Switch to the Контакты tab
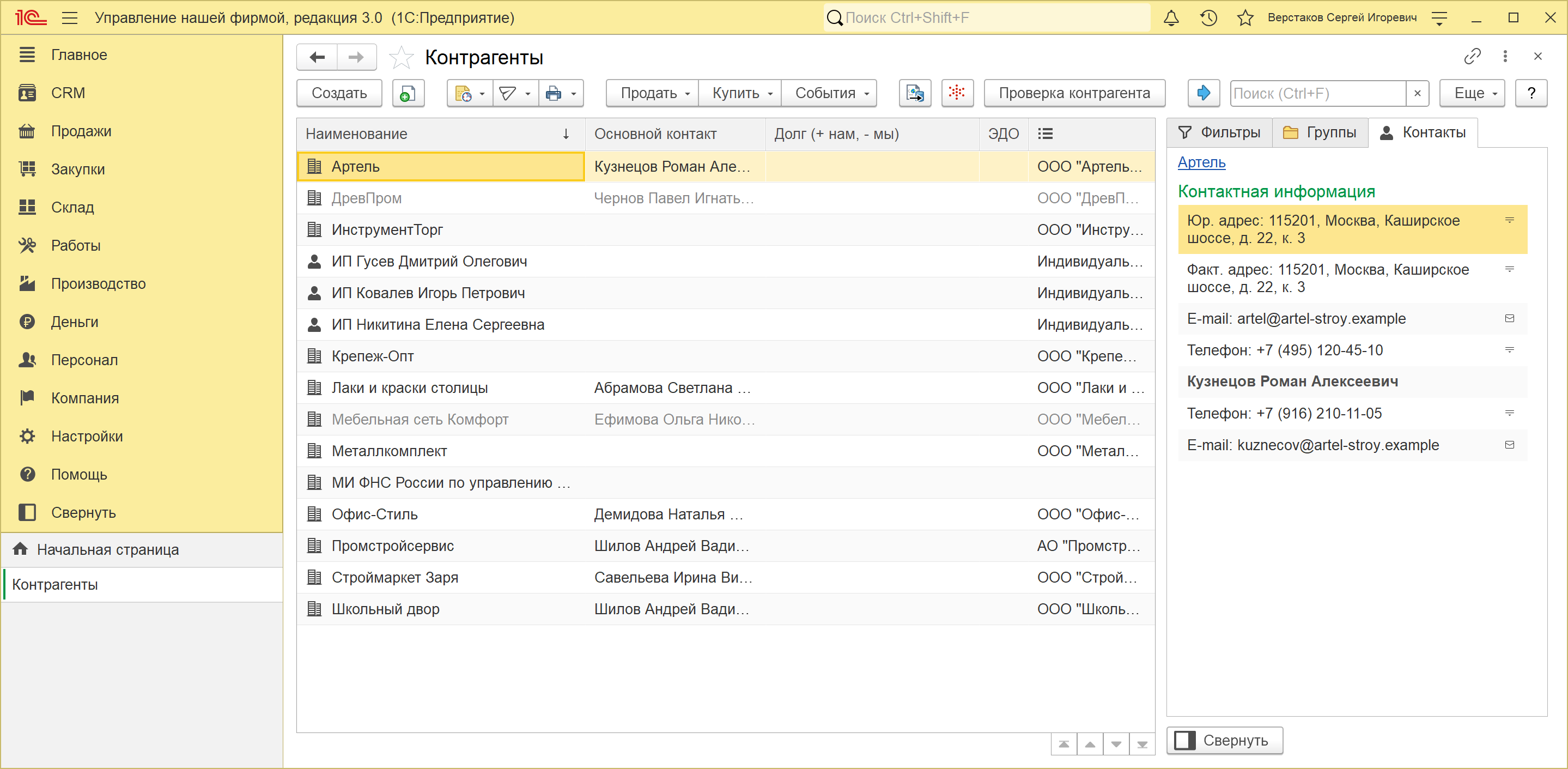Image resolution: width=1568 pixels, height=769 pixels. tap(1423, 133)
